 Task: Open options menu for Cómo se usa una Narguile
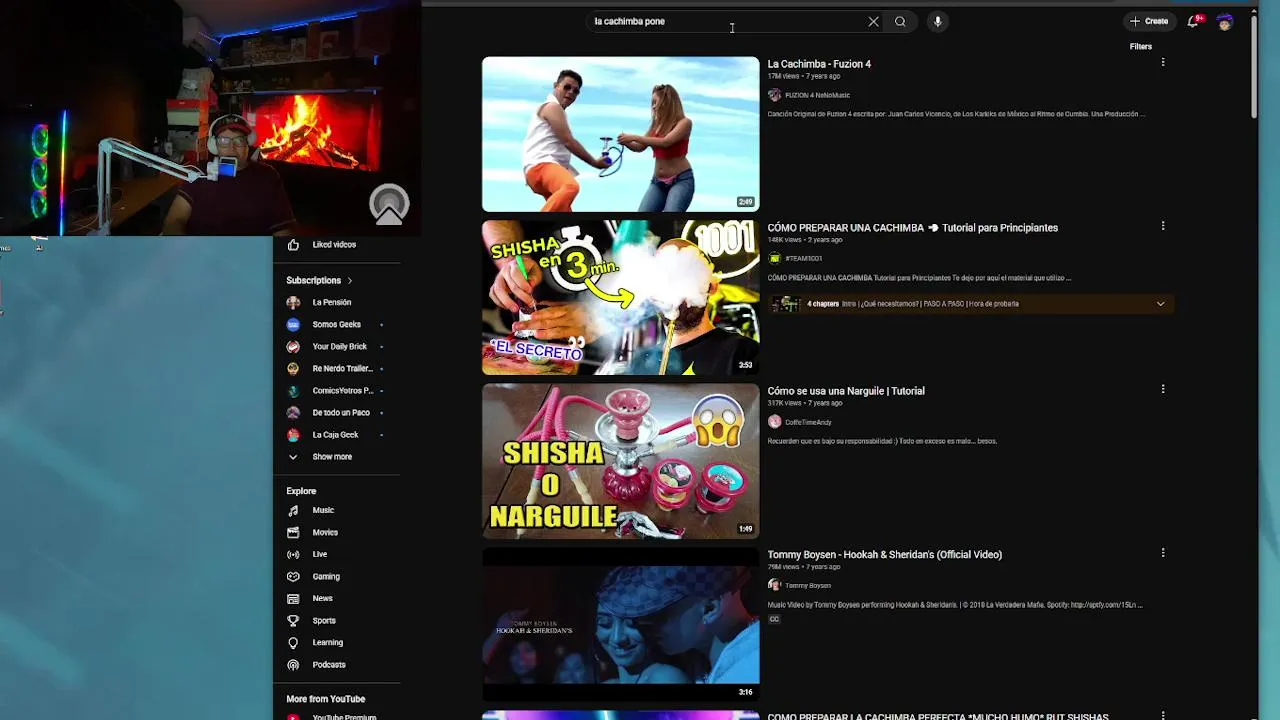pos(1162,389)
